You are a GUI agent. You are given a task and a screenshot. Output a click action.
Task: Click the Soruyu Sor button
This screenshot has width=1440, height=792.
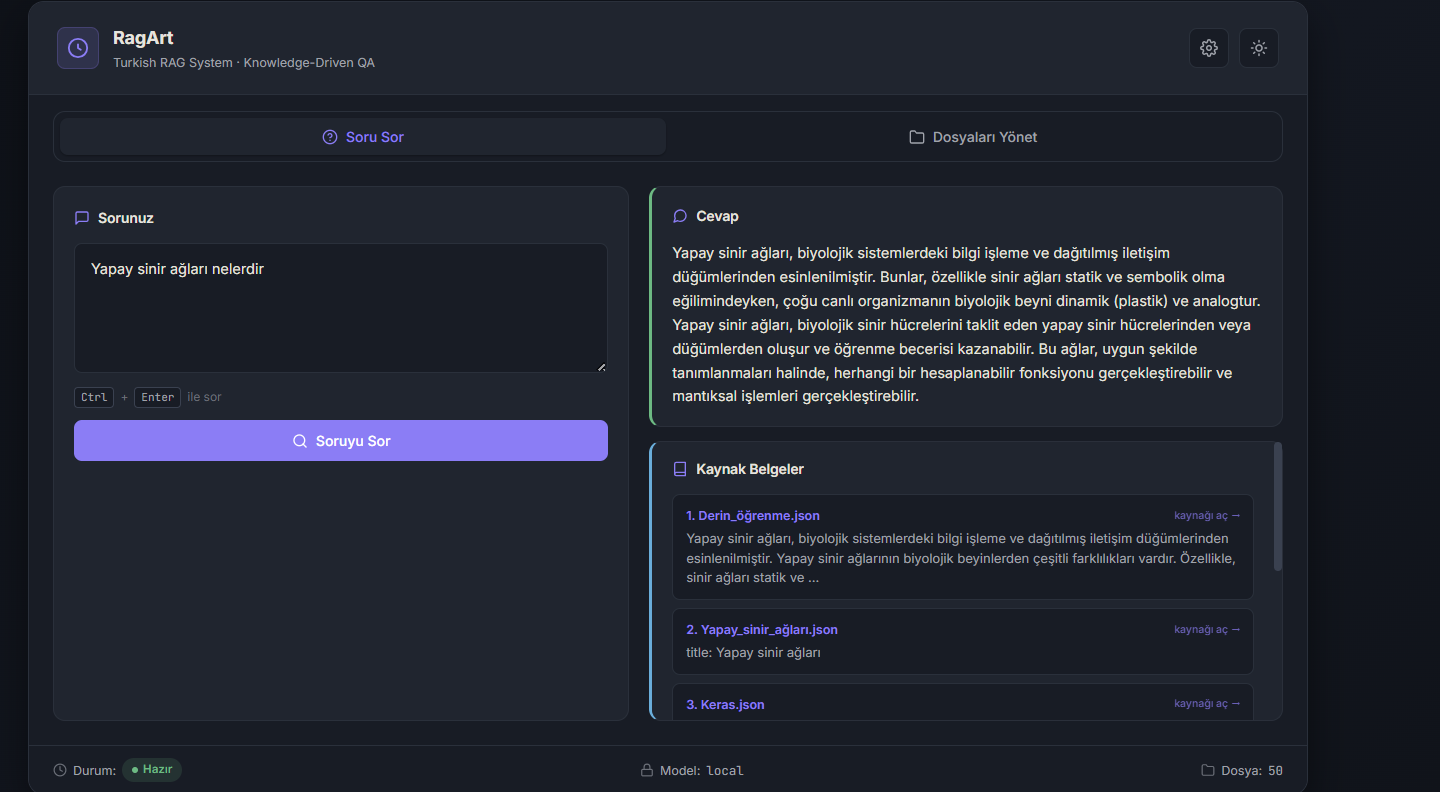point(341,441)
